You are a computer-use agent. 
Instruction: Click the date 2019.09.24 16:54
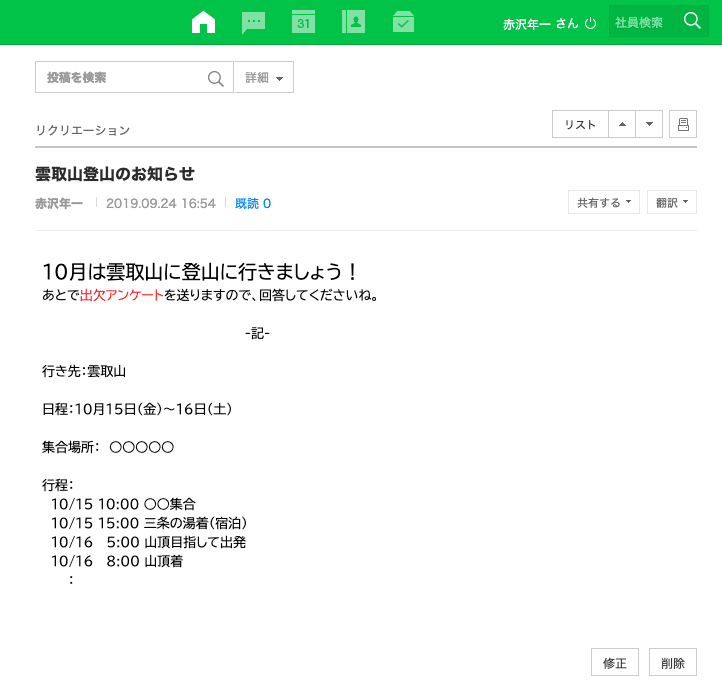[x=161, y=203]
